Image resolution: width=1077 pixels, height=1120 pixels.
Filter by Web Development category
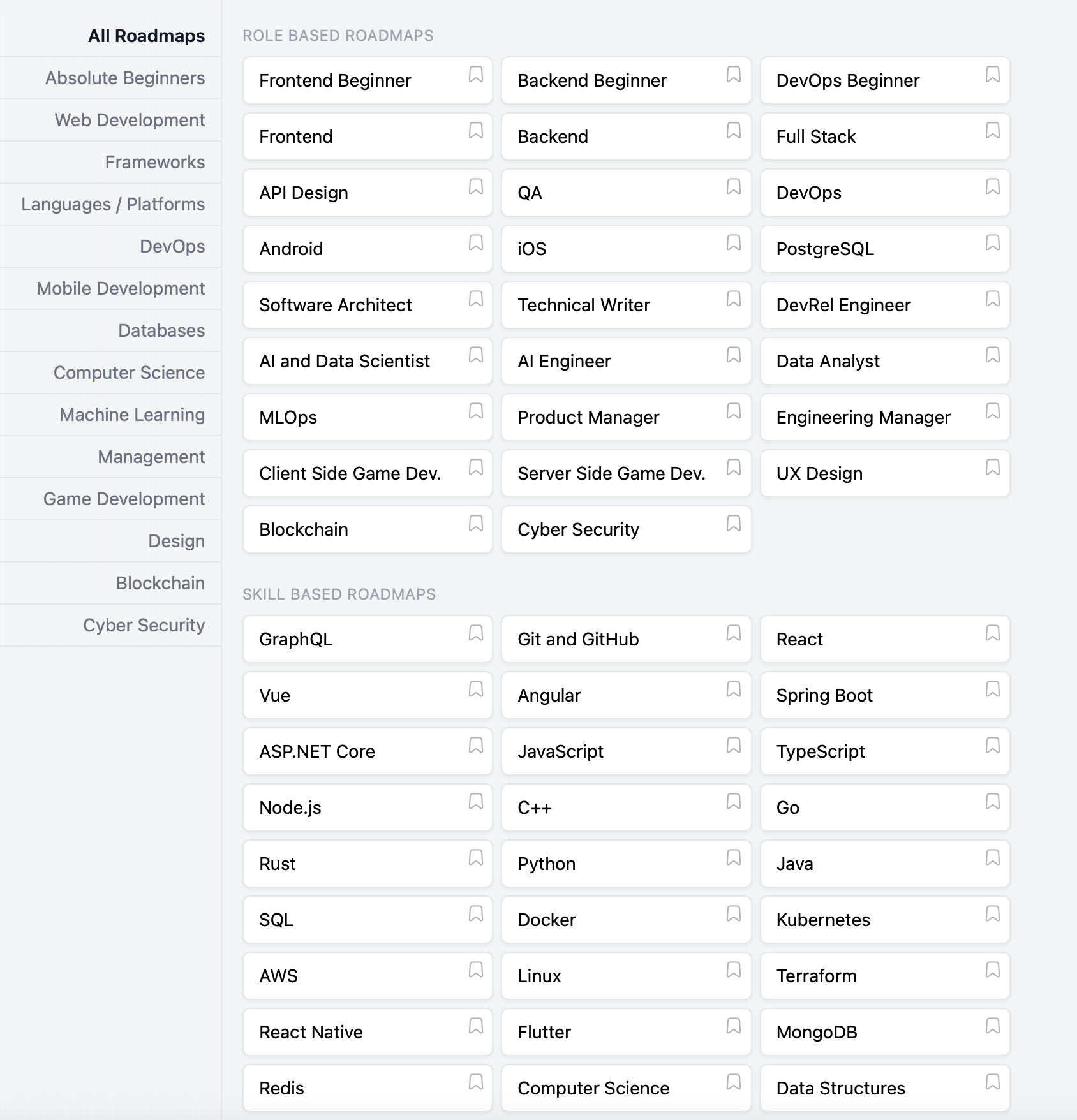[x=130, y=120]
